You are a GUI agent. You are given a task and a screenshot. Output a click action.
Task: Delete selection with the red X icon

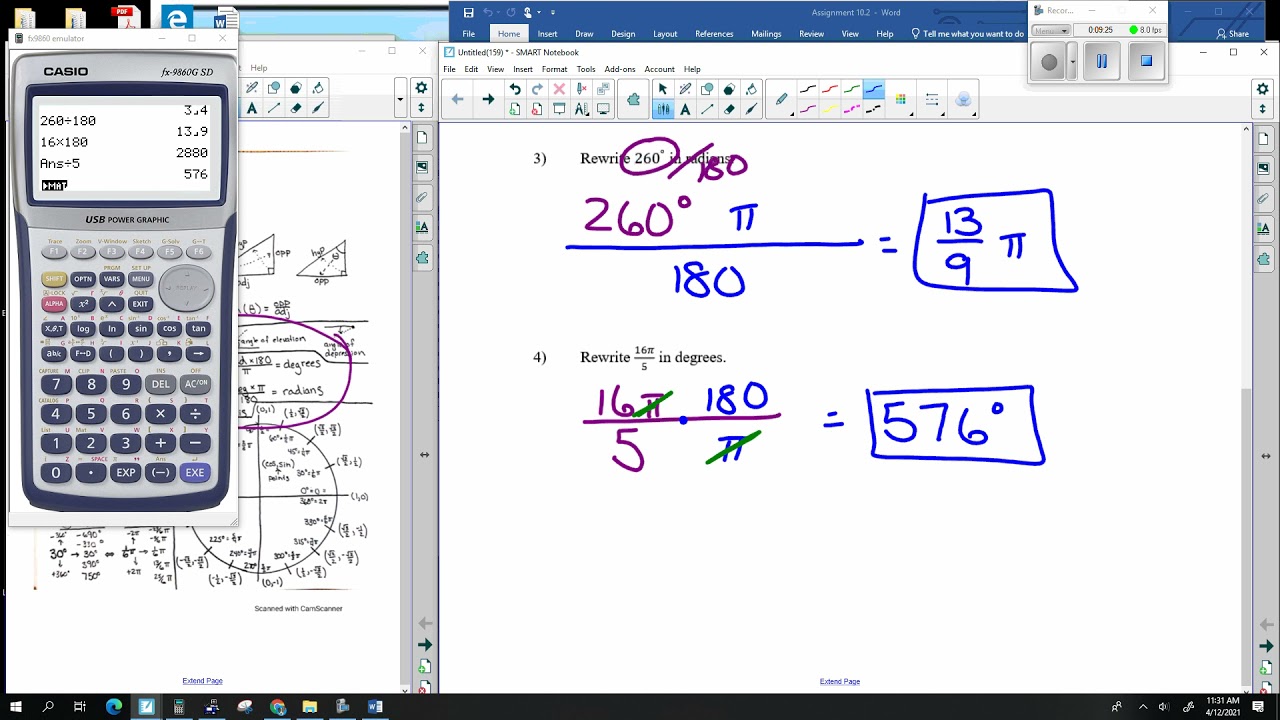tap(559, 89)
